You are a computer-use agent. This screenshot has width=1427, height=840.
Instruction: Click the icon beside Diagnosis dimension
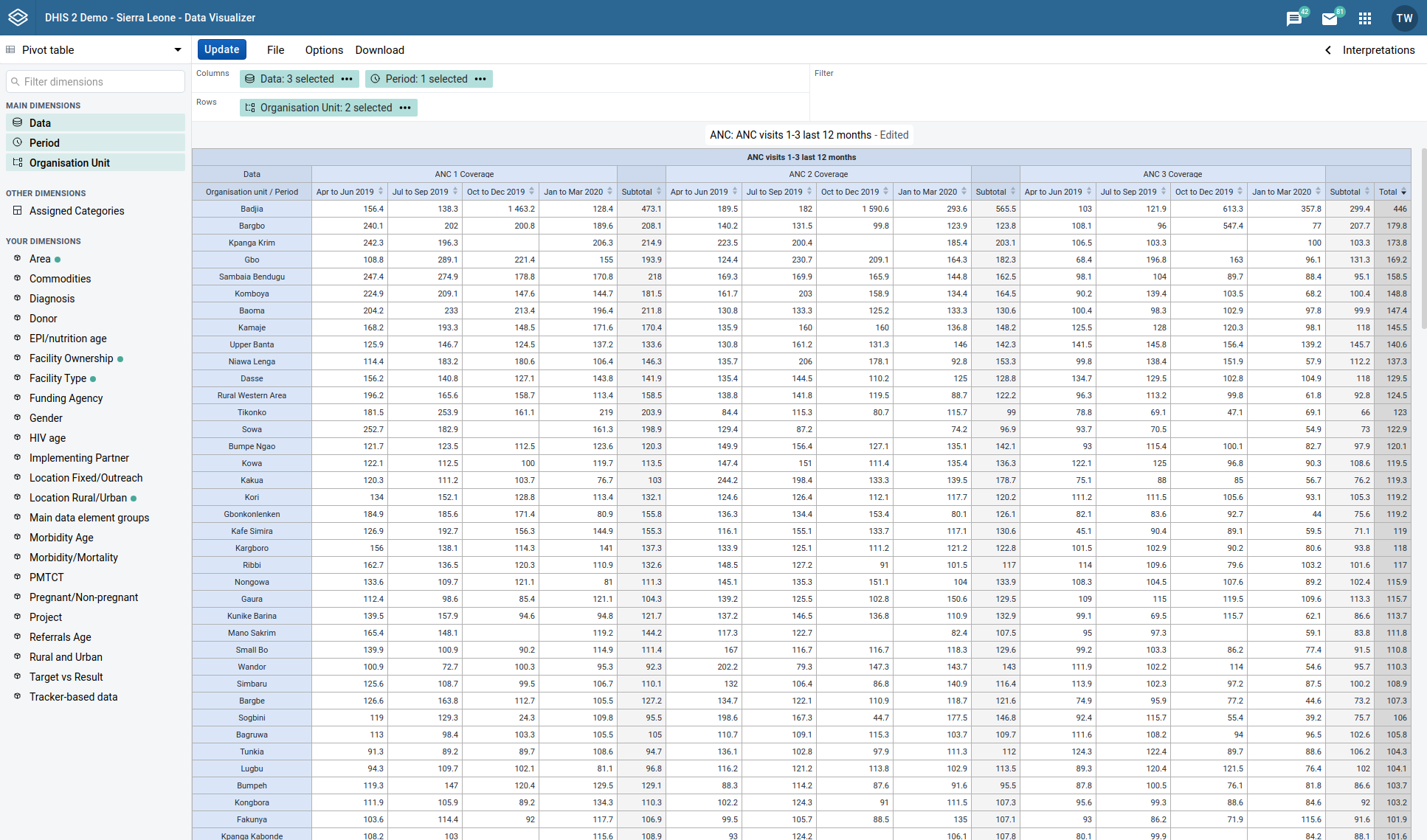click(x=18, y=298)
